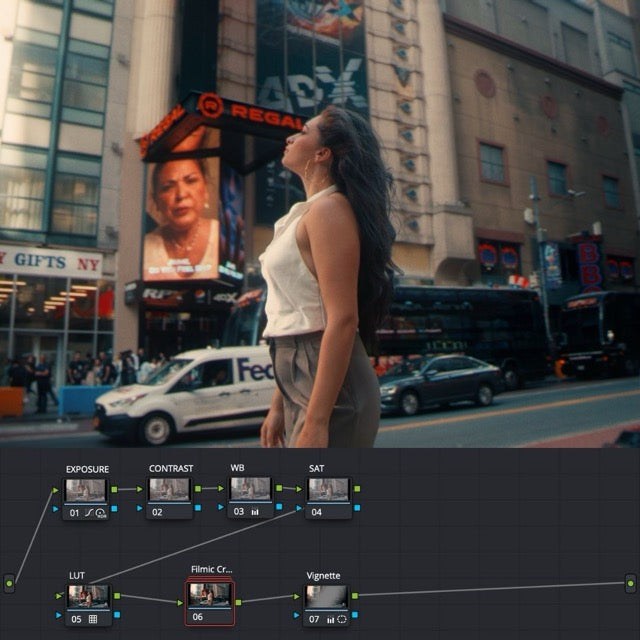The image size is (640, 640).
Task: Click the LUT node label
Action: [77, 575]
